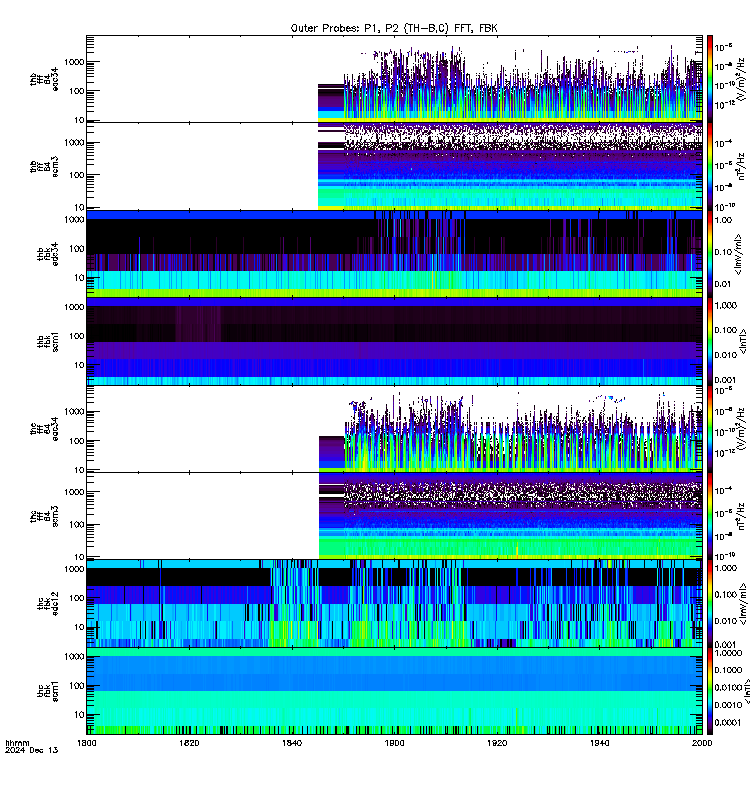Screen dimensions: 750x800
Task: Click the color bar beside thc fff edc34 panel
Action: click(x=710, y=429)
